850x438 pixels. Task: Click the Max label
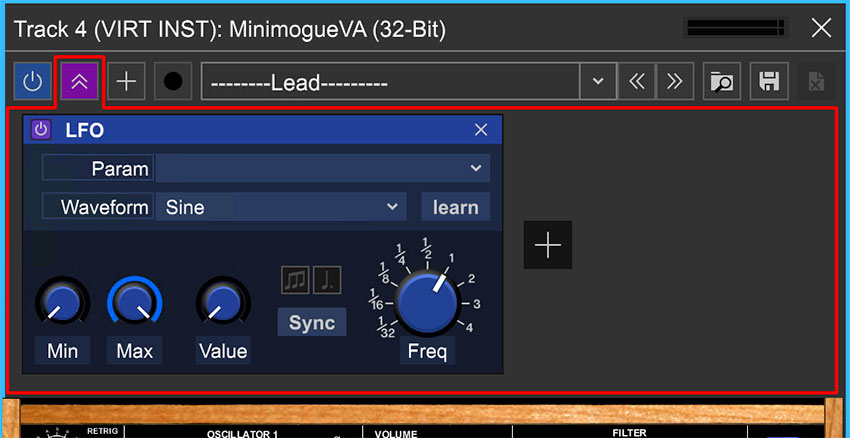point(134,351)
